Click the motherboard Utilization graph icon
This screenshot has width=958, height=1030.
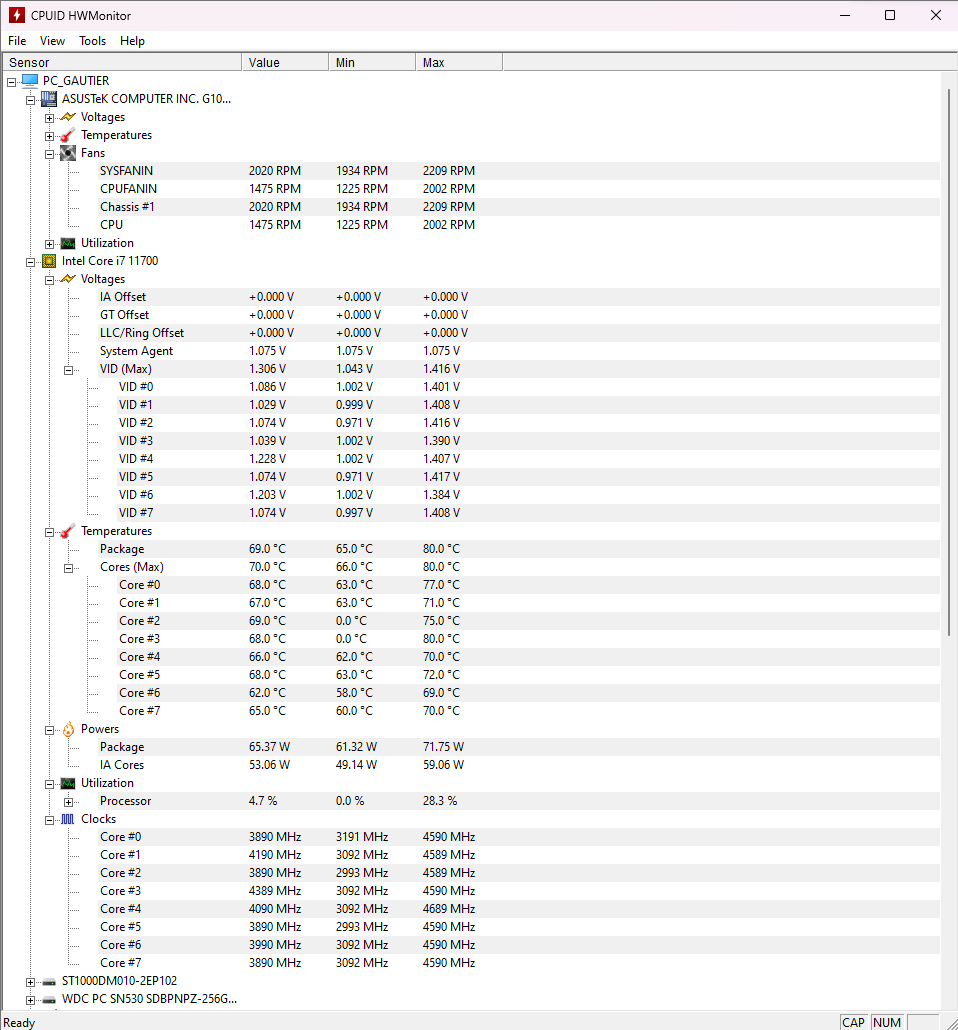68,243
